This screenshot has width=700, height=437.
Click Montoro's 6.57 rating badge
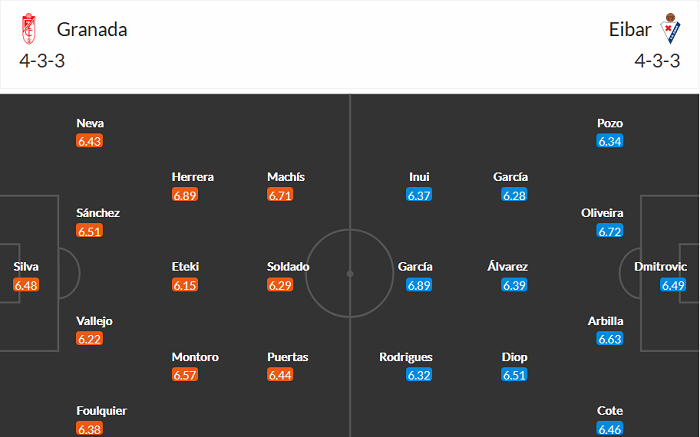tap(185, 375)
